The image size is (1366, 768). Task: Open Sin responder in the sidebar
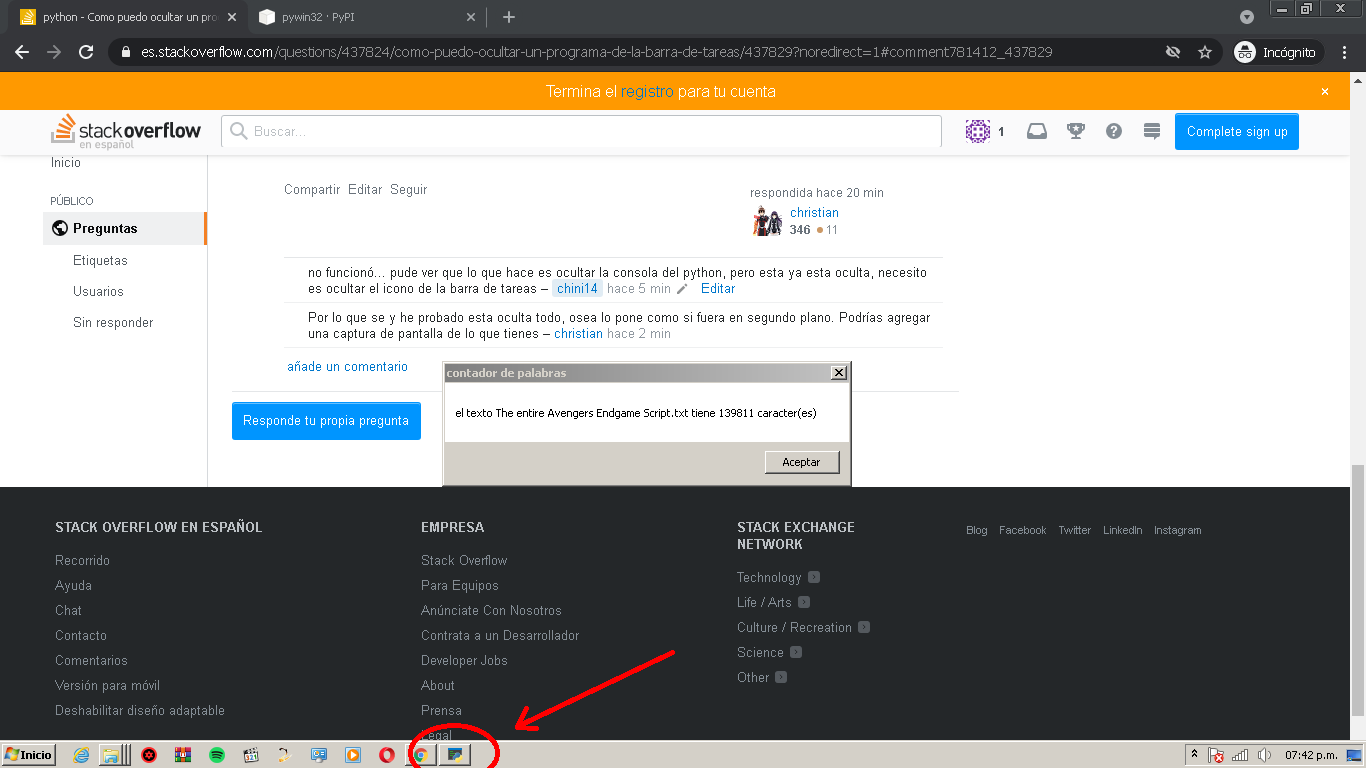113,322
